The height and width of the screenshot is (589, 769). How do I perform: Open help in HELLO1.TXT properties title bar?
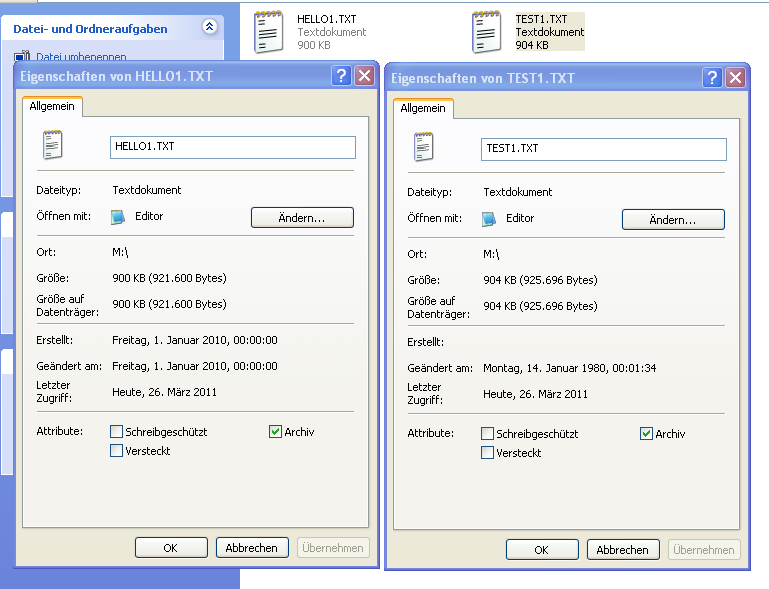[341, 76]
